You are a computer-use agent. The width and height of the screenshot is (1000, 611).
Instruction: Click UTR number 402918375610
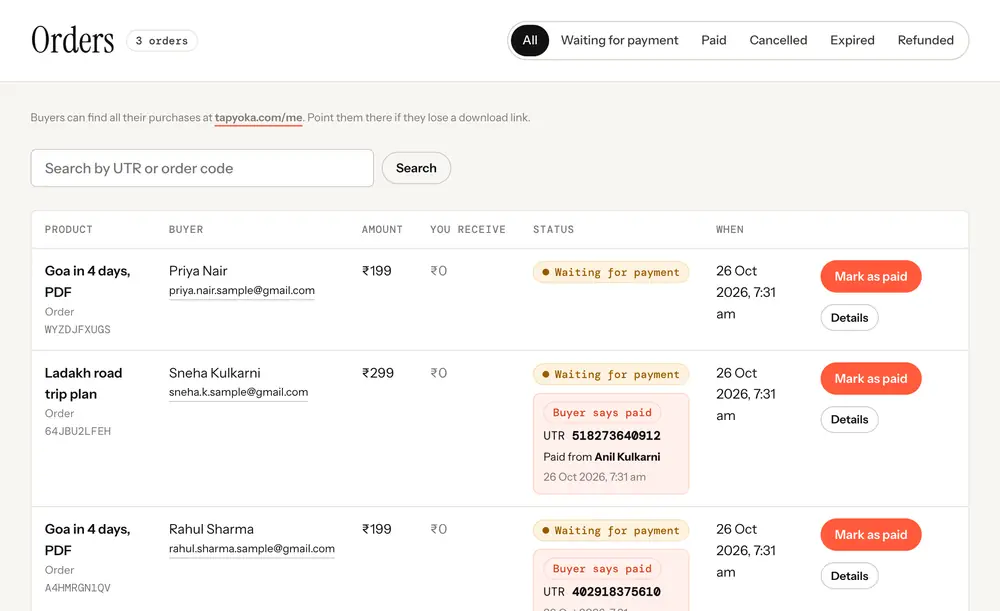coord(616,592)
